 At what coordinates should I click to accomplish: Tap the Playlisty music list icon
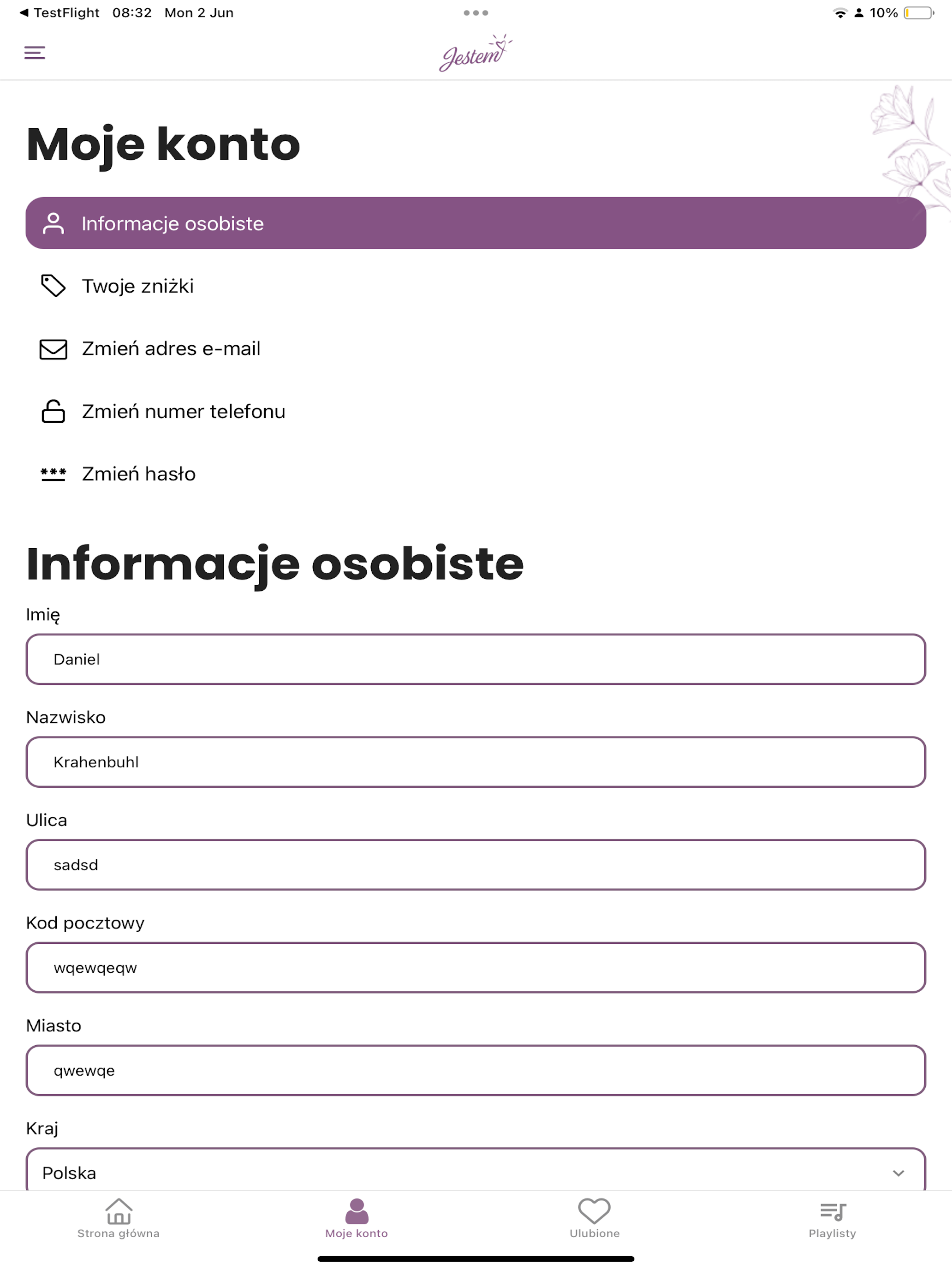pyautogui.click(x=833, y=1211)
